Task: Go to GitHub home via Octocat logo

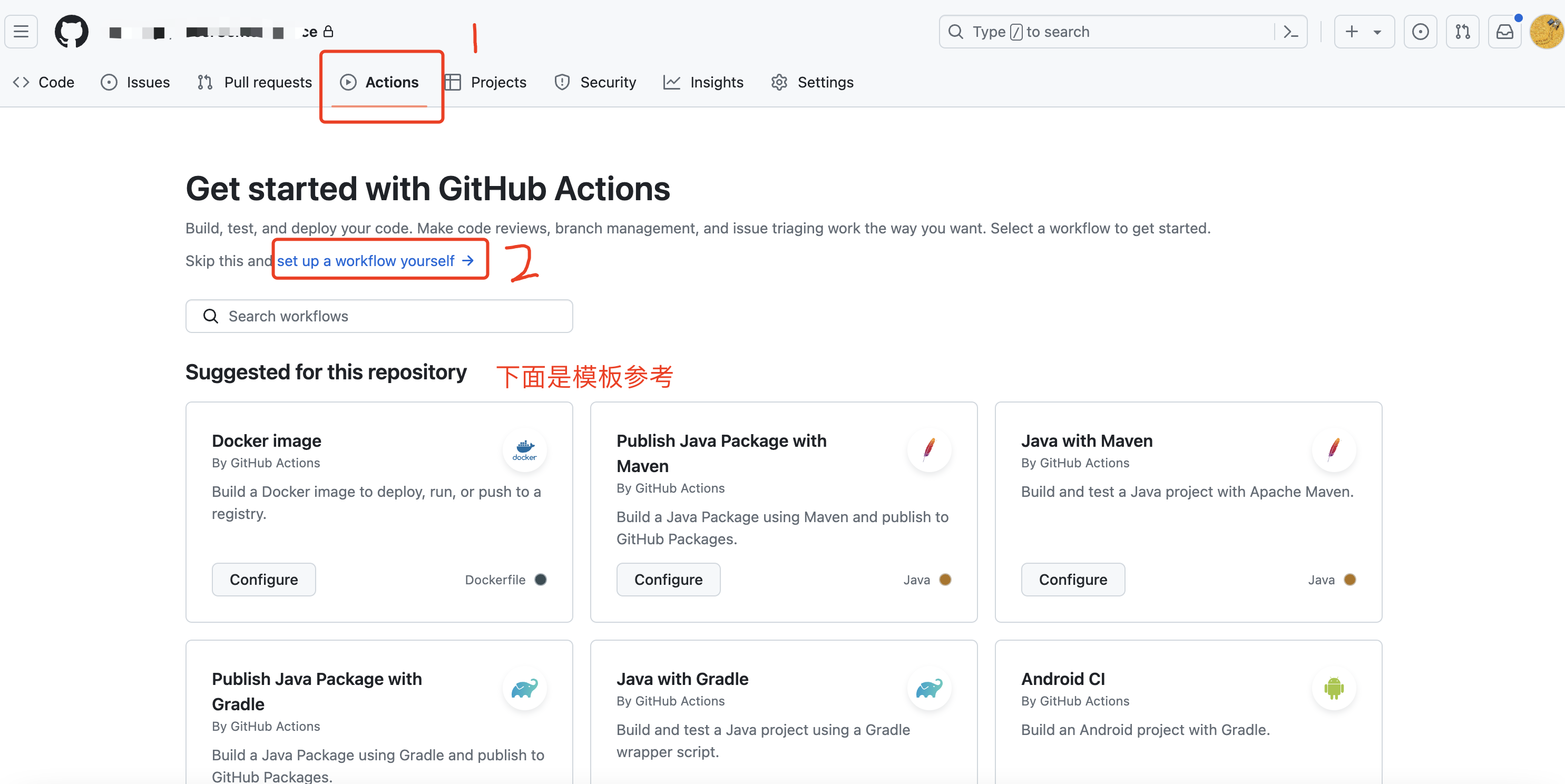Action: [72, 32]
